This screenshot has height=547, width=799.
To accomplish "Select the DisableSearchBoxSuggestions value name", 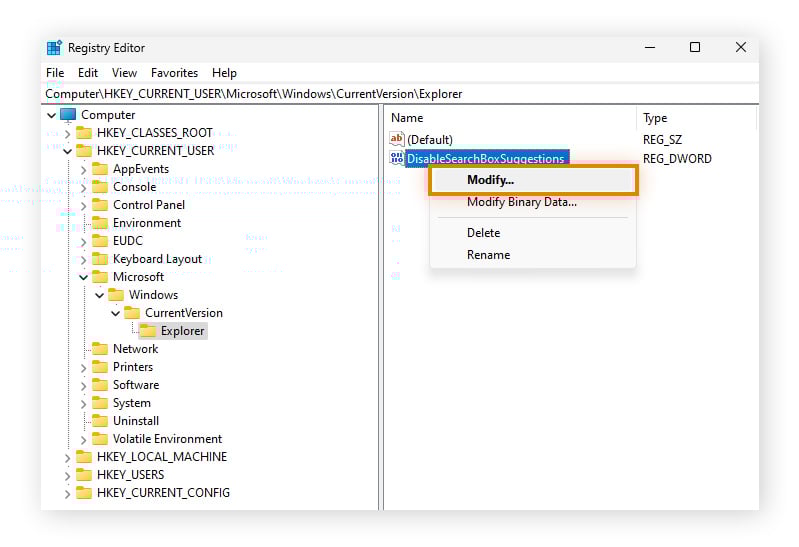I will click(x=486, y=159).
